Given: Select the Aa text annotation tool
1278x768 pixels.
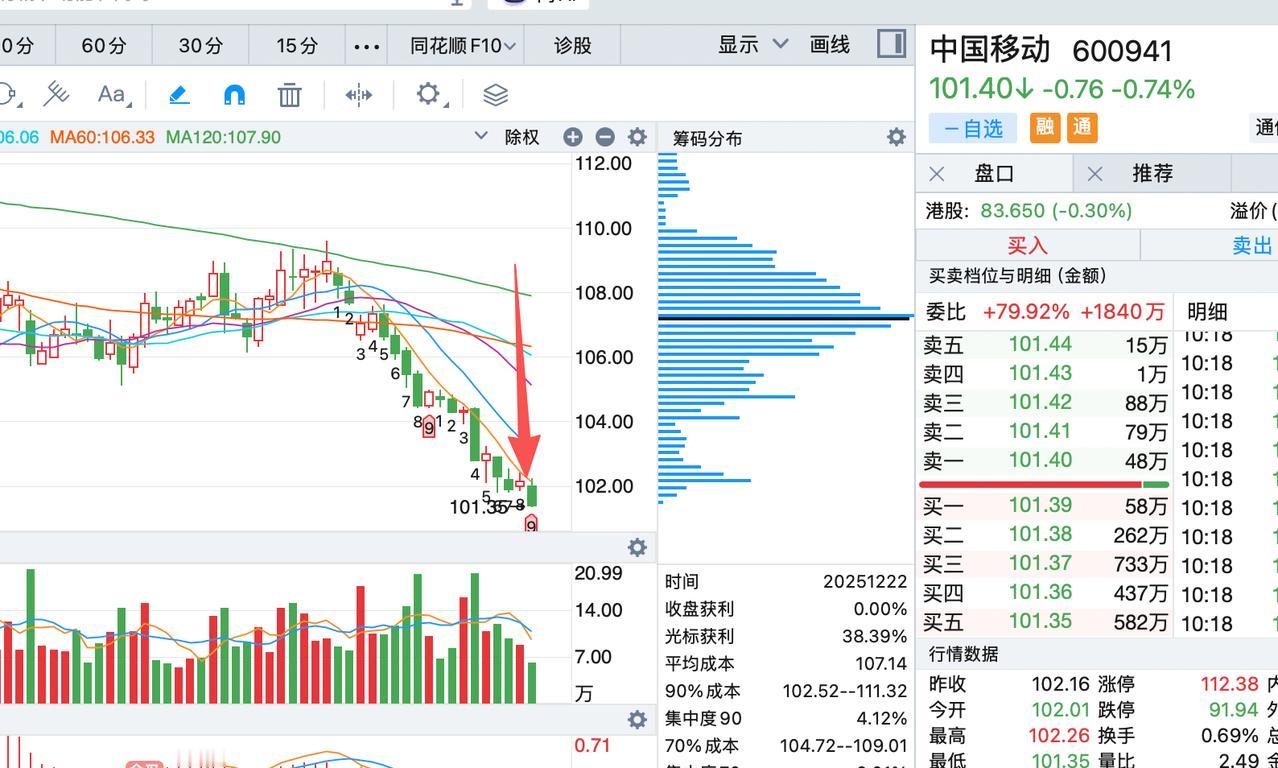Looking at the screenshot, I should [x=108, y=95].
